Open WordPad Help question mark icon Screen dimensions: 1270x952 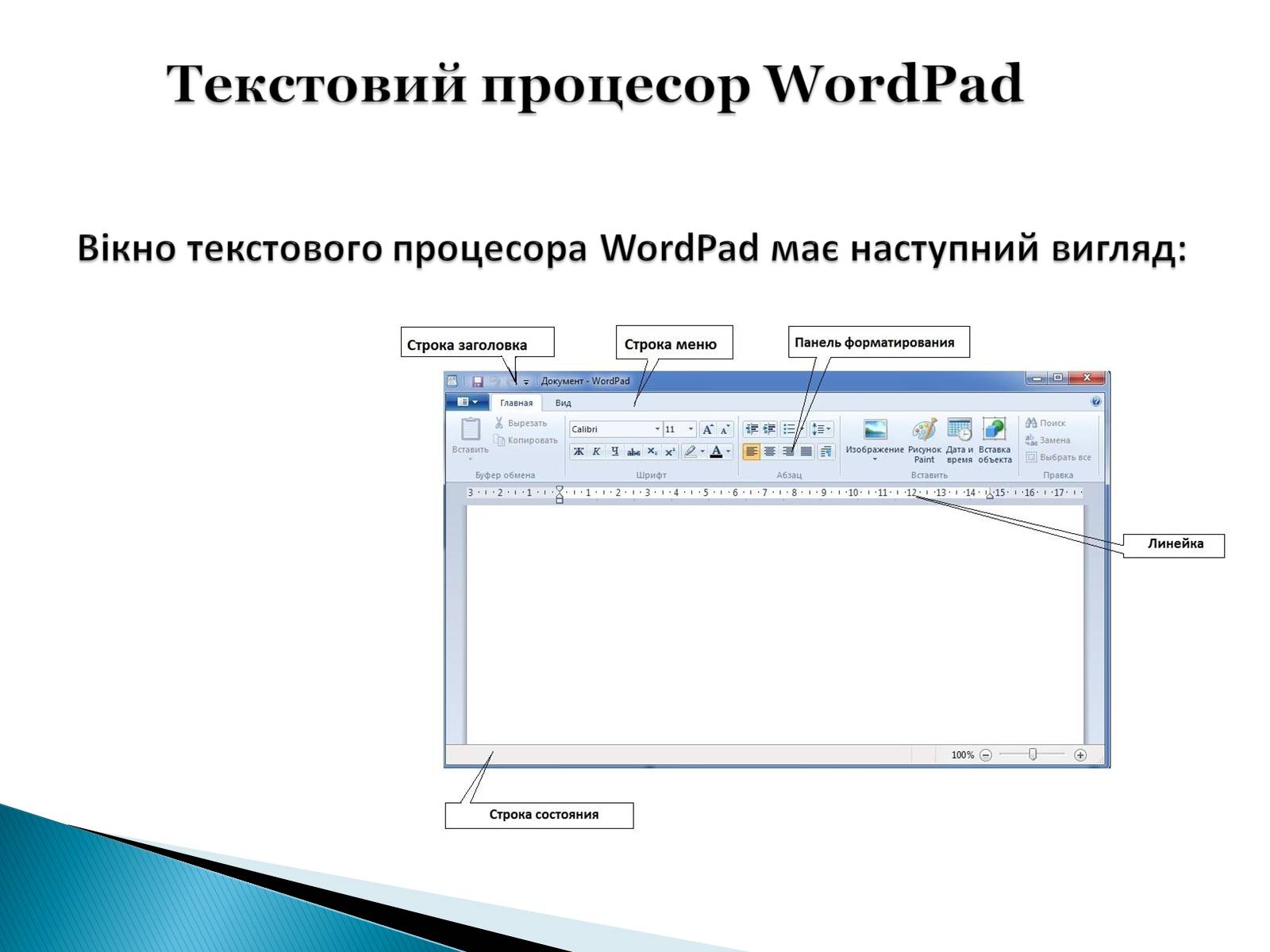tap(1096, 402)
